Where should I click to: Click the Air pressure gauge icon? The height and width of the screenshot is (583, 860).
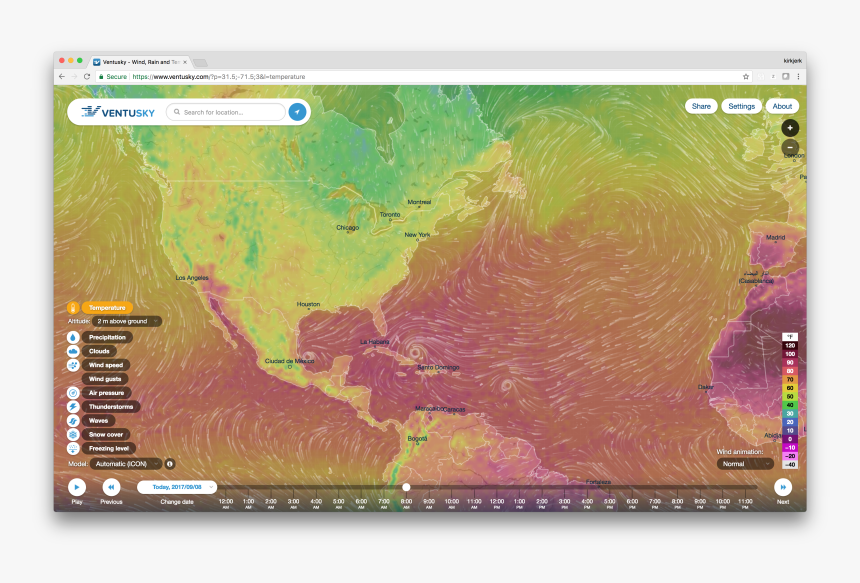[x=73, y=393]
